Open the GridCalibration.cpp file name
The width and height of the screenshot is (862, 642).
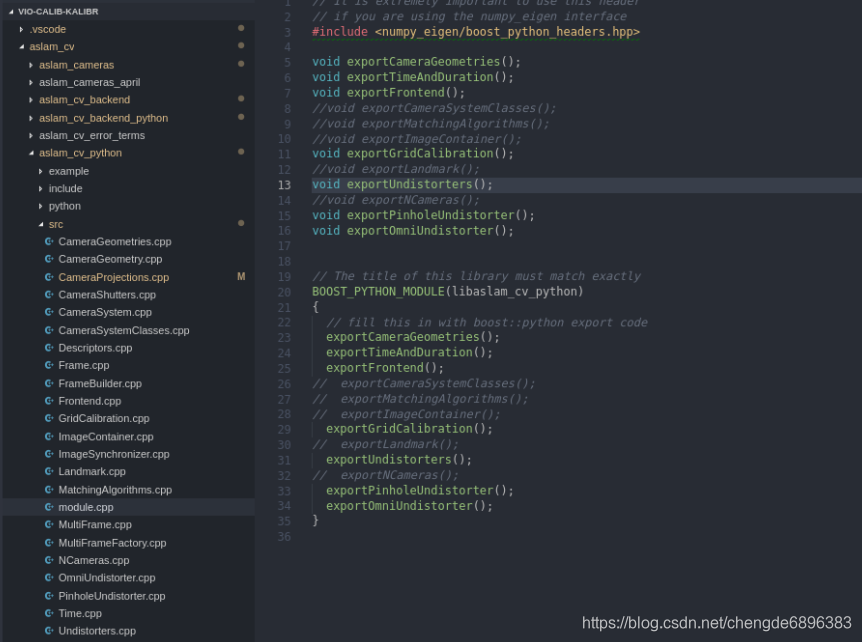(104, 418)
